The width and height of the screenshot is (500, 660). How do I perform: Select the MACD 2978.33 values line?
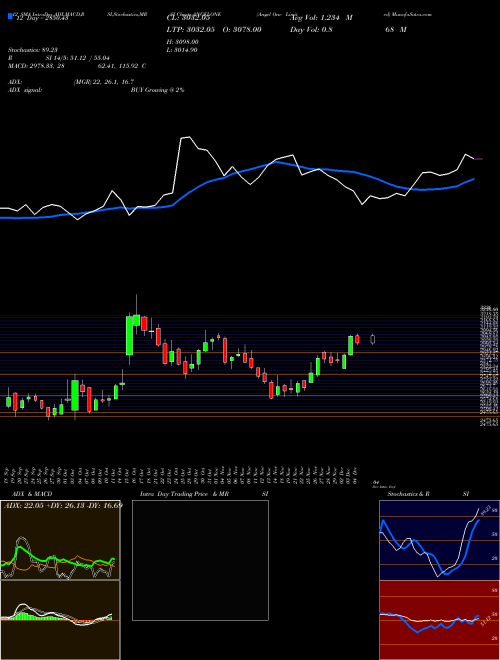pos(77,66)
